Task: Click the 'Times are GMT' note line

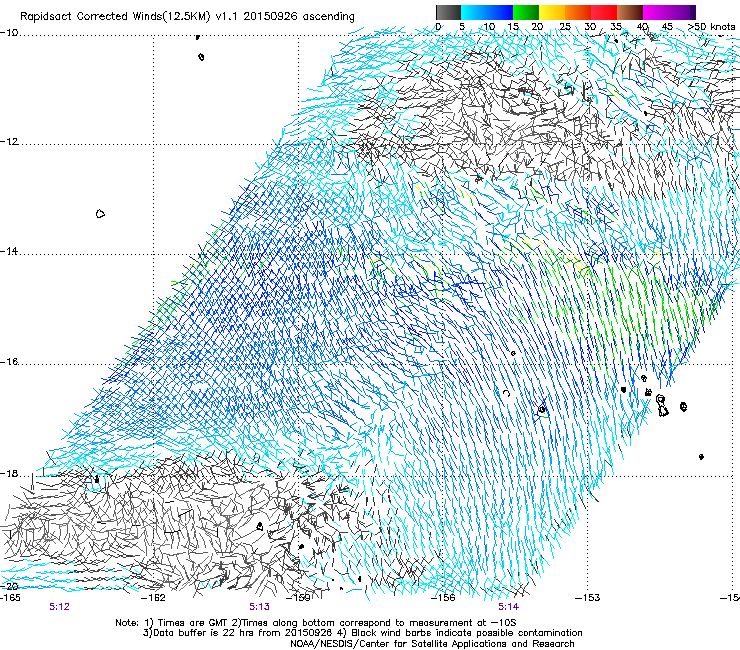Action: [316, 623]
